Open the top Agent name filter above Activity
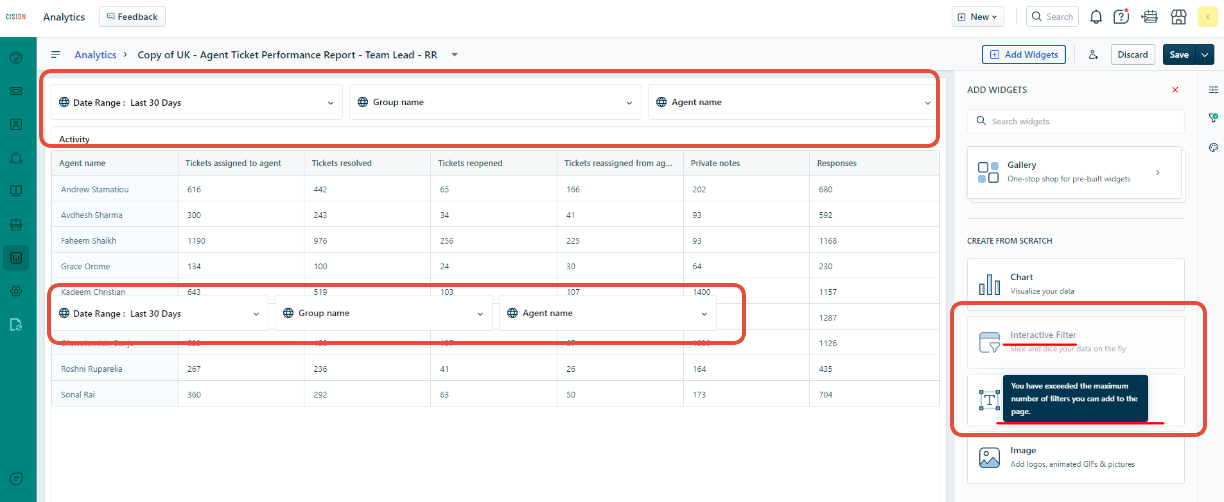 click(x=793, y=102)
